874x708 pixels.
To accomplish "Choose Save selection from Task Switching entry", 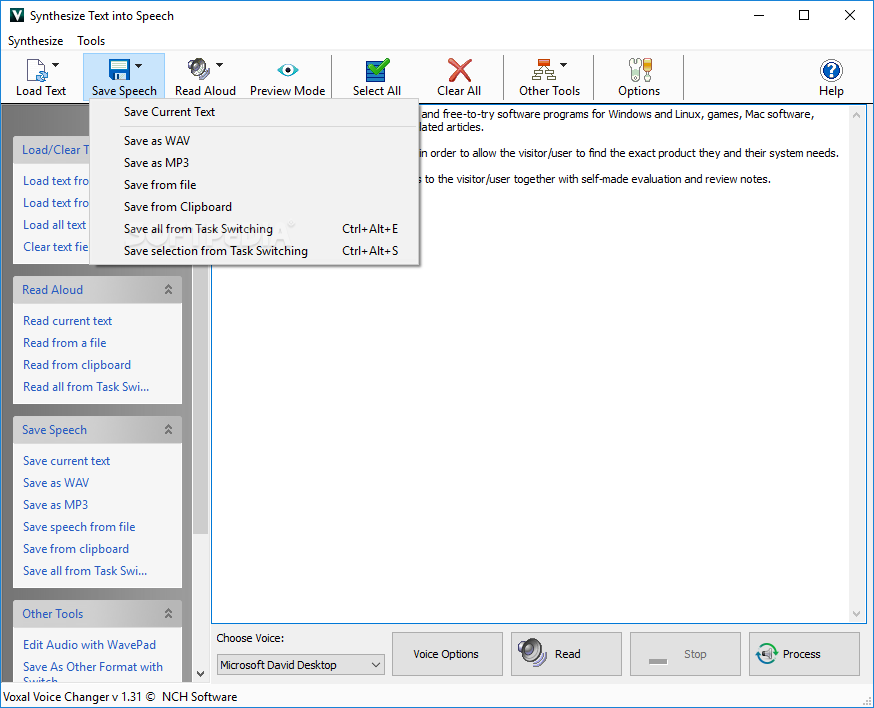I will pyautogui.click(x=254, y=251).
